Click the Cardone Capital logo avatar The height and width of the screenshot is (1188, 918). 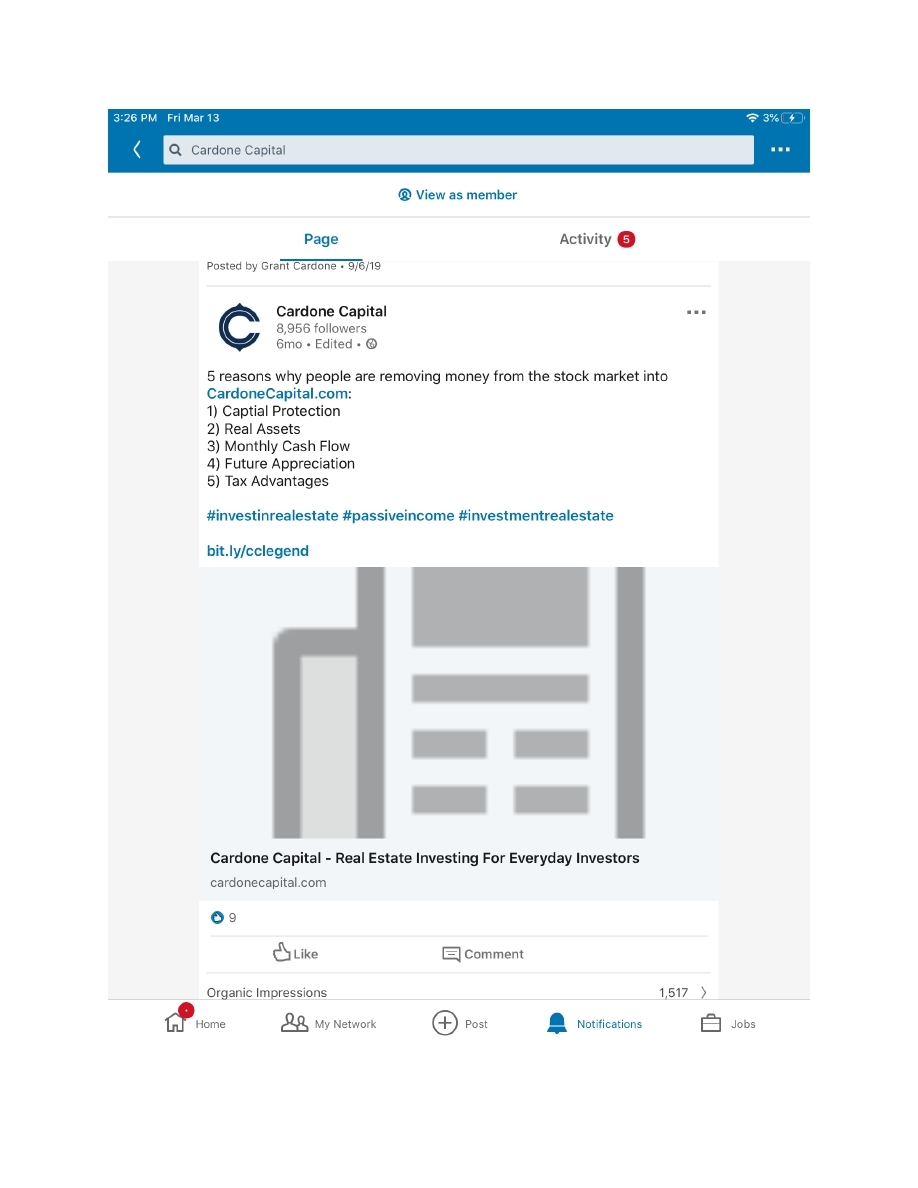pyautogui.click(x=239, y=328)
